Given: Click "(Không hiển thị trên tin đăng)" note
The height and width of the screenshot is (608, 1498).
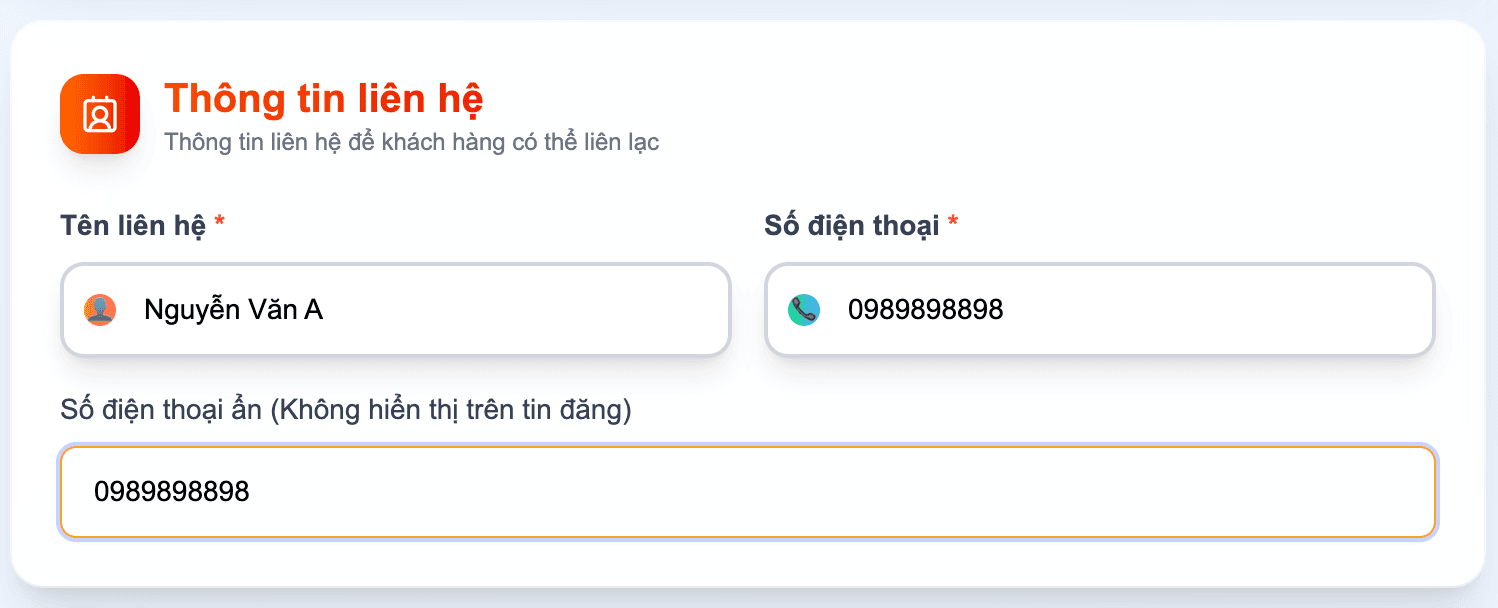Looking at the screenshot, I should 451,410.
